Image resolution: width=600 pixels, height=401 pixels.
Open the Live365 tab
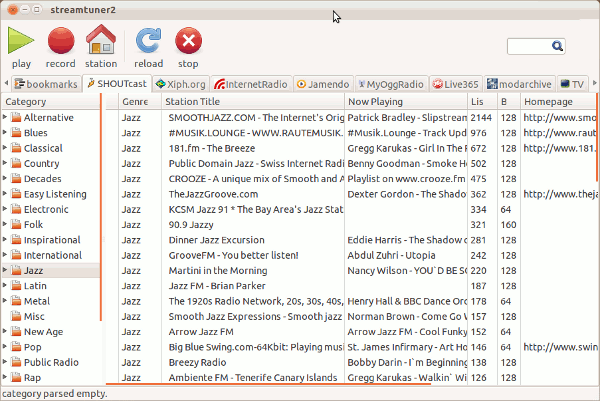pyautogui.click(x=456, y=84)
